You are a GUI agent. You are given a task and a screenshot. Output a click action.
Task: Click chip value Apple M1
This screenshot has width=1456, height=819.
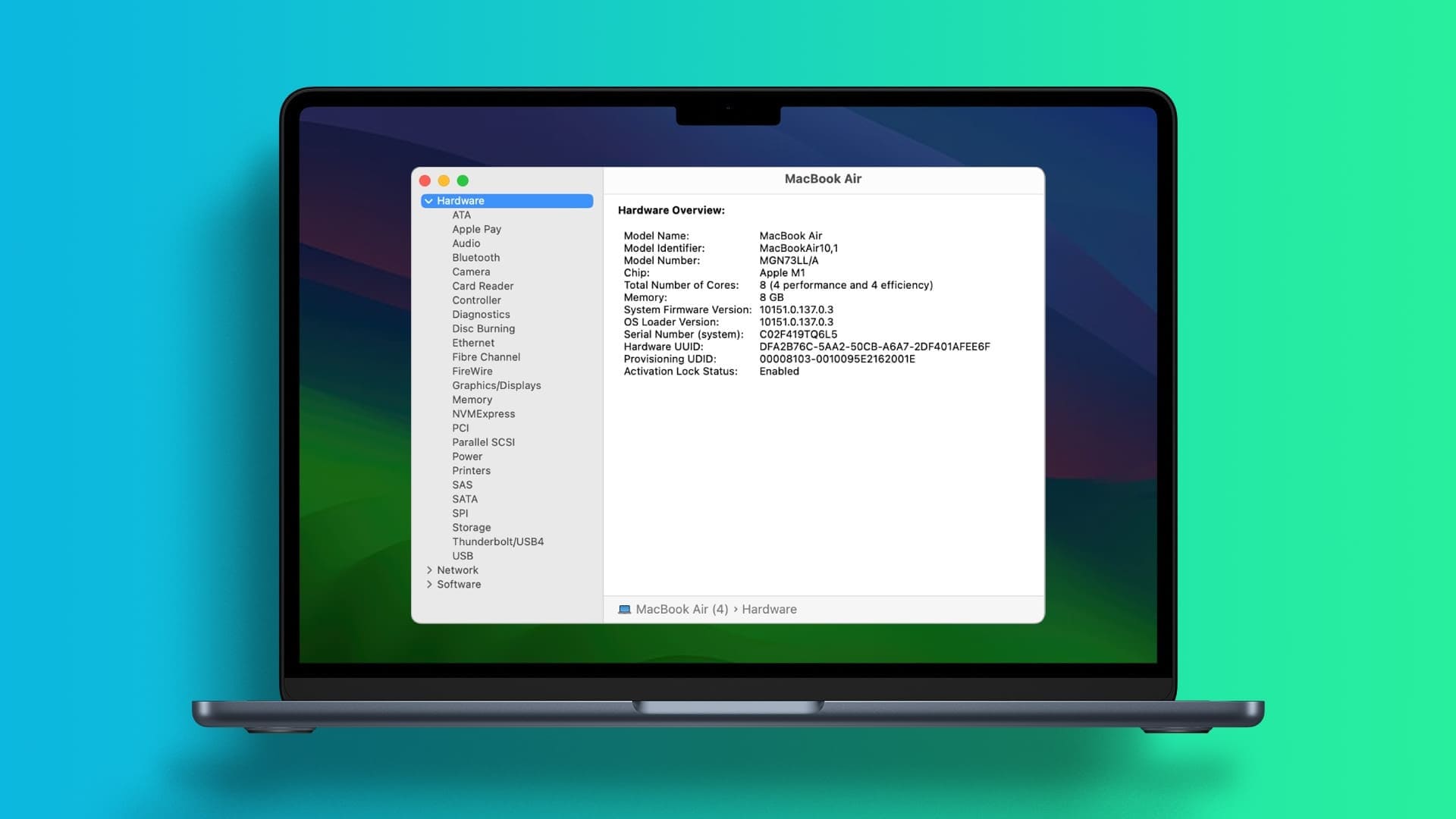(x=782, y=273)
